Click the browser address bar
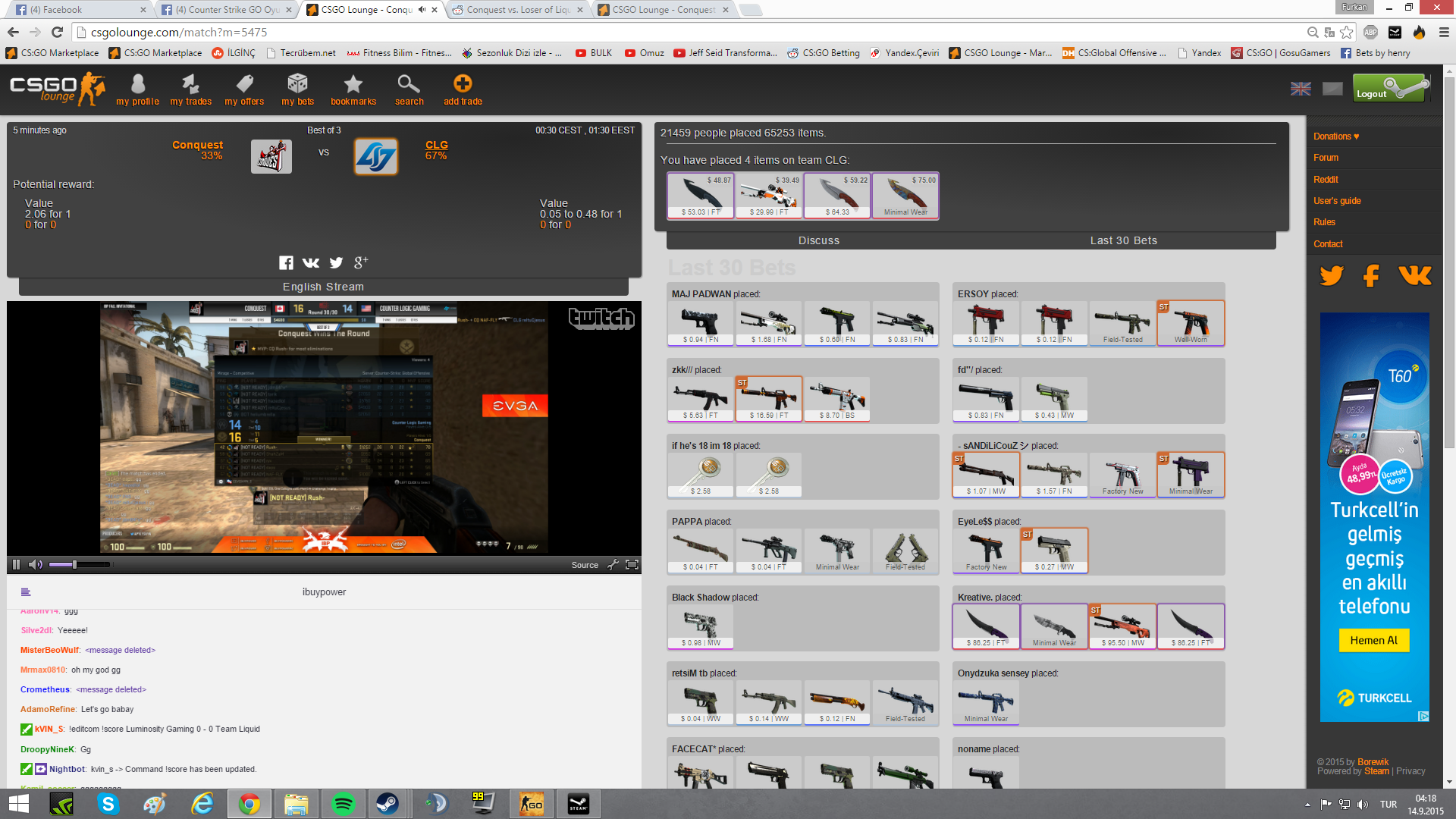This screenshot has width=1456, height=819. (x=690, y=33)
